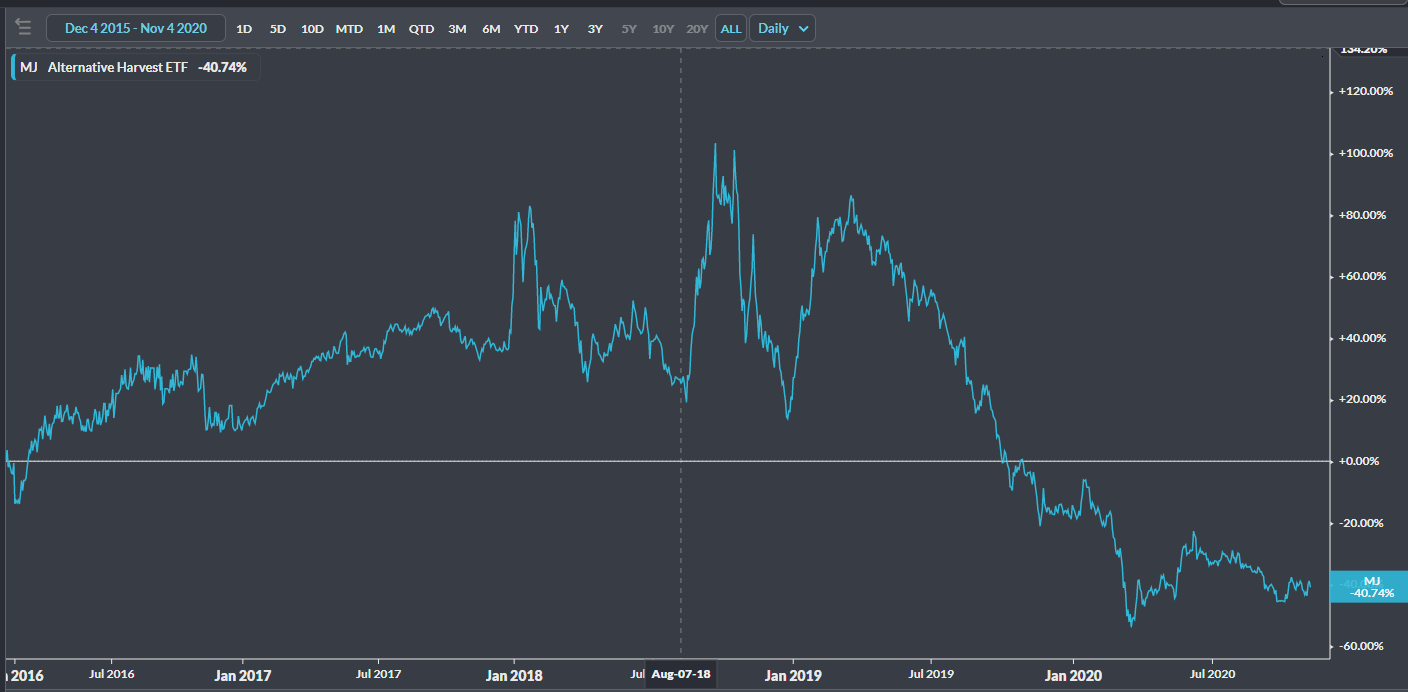Click the collapse sidebar arrow icon
Screen dimensions: 1408x692
pyautogui.click(x=23, y=28)
